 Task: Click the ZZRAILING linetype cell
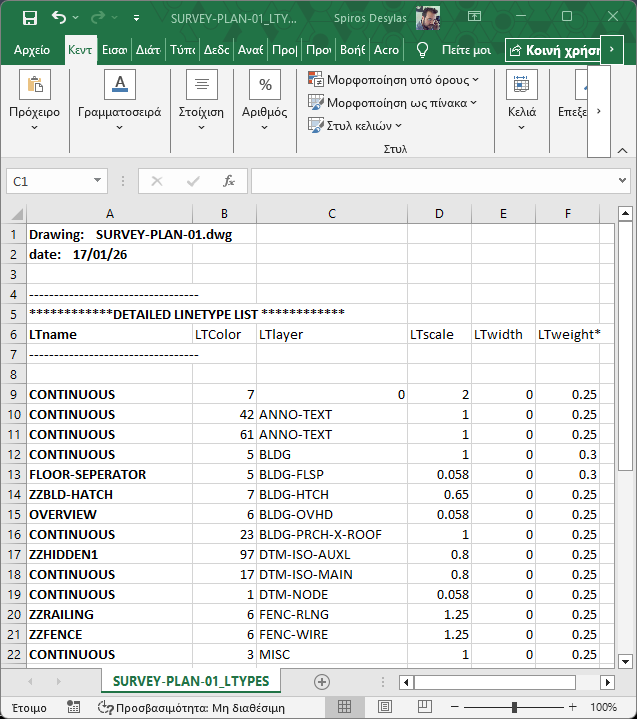(110, 614)
